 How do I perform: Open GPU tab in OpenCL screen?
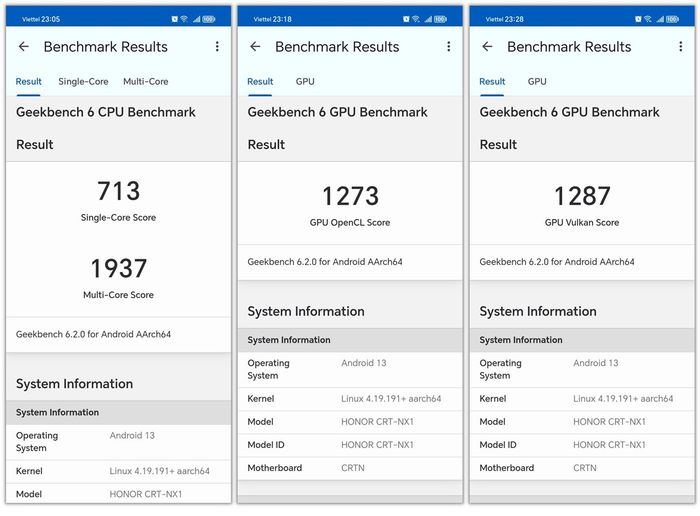305,82
